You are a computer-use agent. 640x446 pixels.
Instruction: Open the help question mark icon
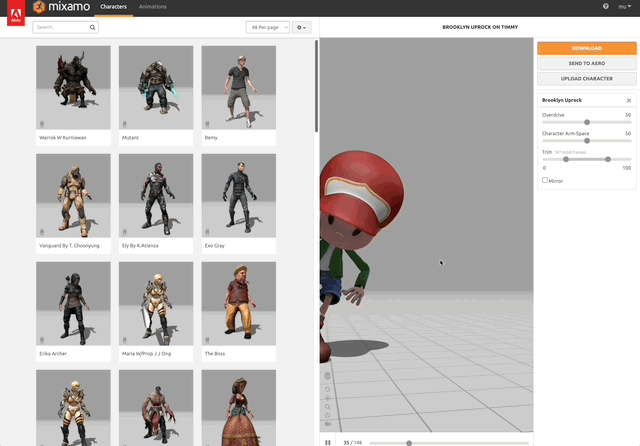[606, 6]
